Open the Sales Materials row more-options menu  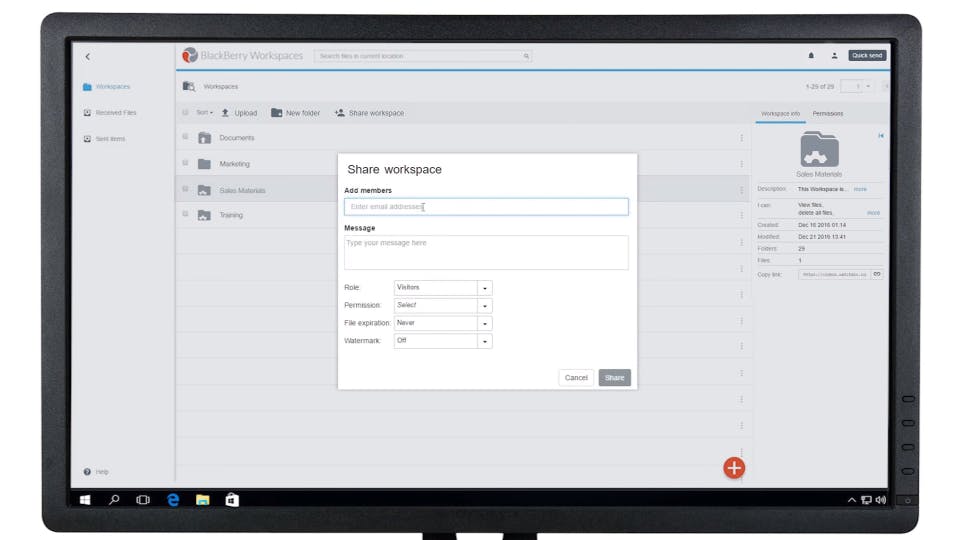(741, 190)
